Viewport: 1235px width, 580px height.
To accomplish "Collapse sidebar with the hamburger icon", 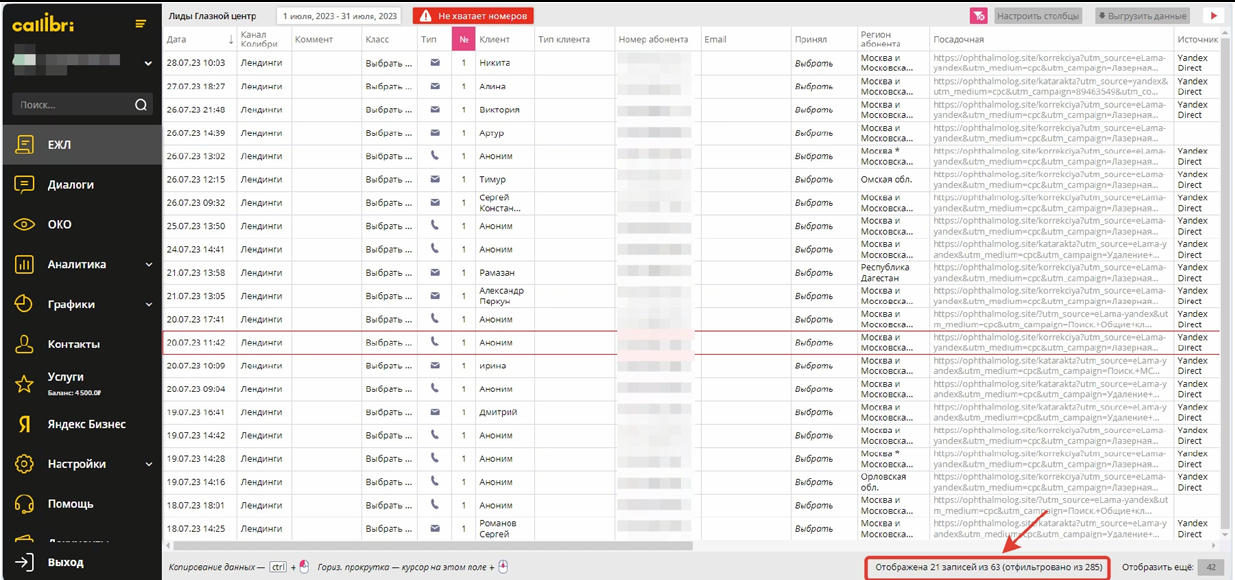I will [141, 24].
